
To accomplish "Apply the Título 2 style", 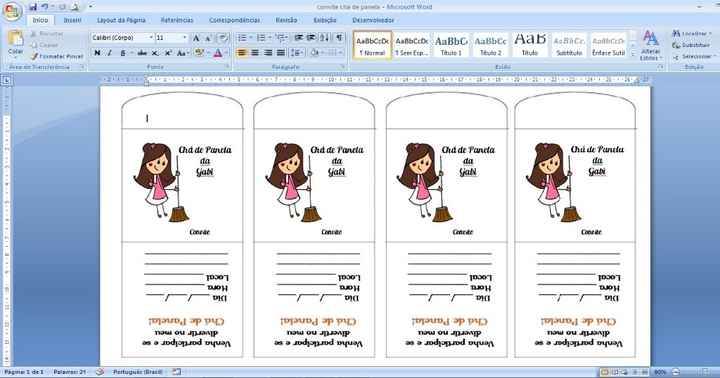I will (x=490, y=45).
